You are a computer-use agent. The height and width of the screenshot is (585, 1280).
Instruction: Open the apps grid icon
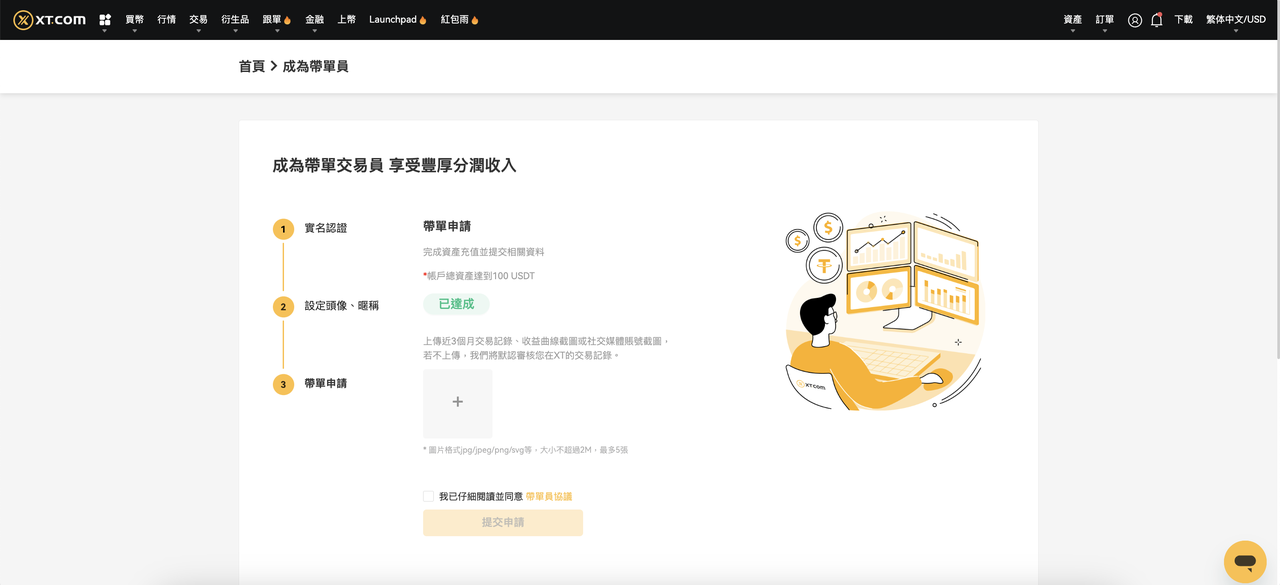105,20
